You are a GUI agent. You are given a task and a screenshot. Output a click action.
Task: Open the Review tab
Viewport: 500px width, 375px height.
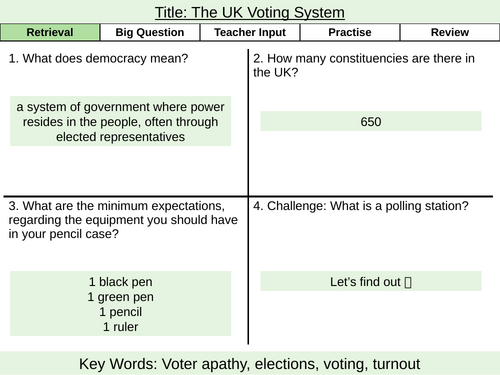coord(450,32)
